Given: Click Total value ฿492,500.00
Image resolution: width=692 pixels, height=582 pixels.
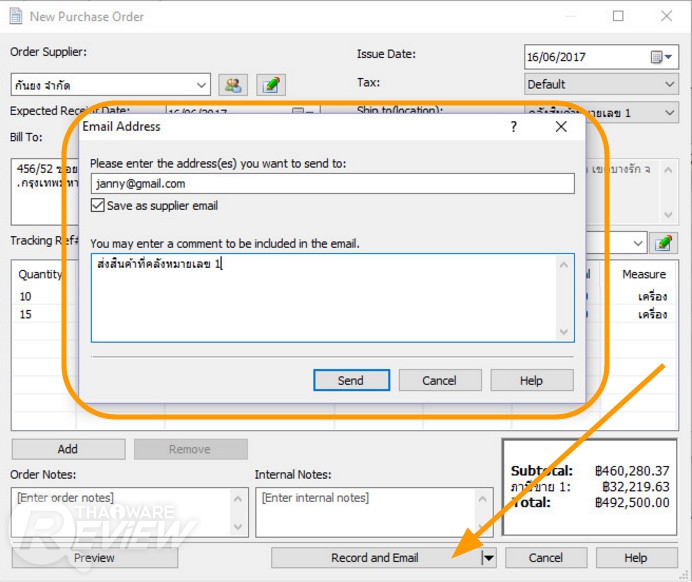Looking at the screenshot, I should coord(632,503).
